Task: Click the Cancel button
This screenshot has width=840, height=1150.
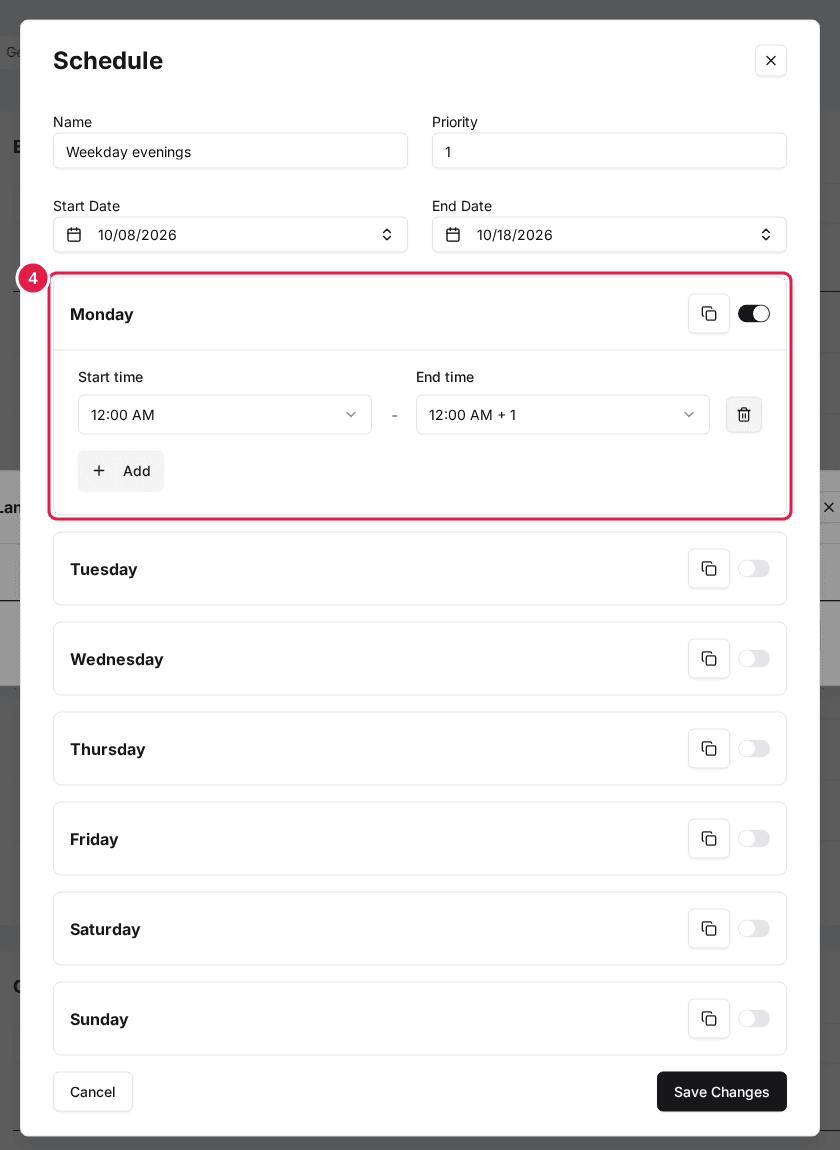Action: pyautogui.click(x=93, y=1092)
